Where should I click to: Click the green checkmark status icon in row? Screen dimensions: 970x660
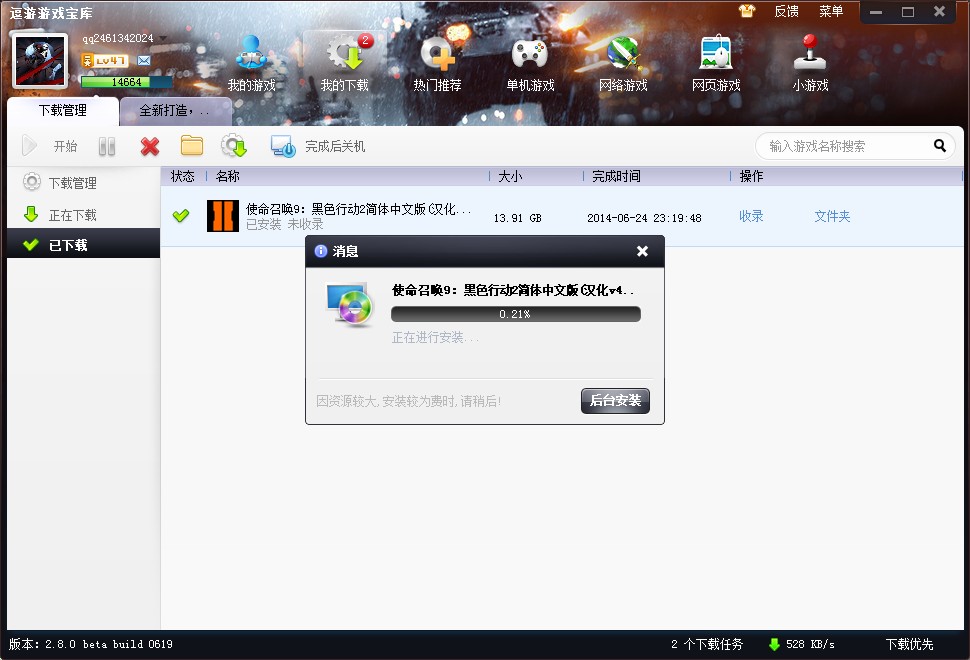181,216
